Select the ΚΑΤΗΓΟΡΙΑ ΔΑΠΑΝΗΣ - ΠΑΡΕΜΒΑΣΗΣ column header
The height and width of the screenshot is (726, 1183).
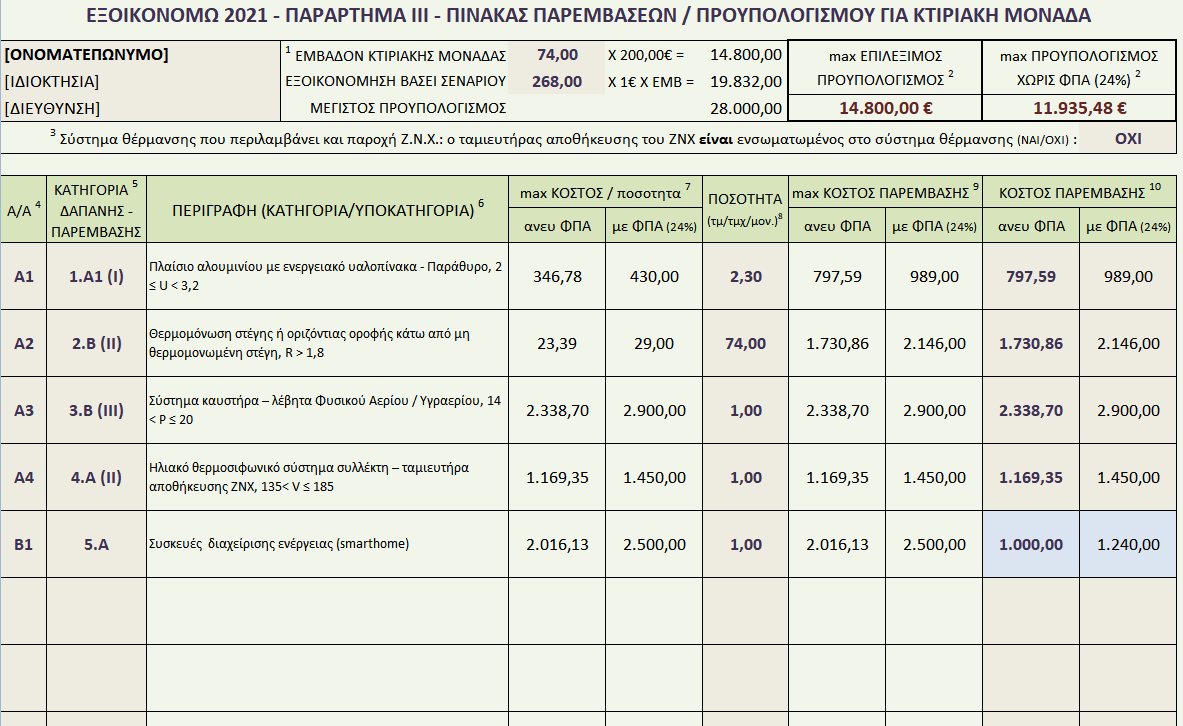[97, 210]
